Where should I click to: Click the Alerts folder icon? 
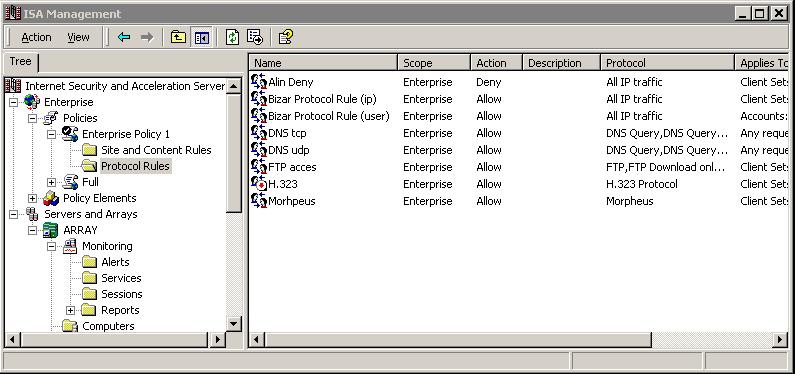89,262
